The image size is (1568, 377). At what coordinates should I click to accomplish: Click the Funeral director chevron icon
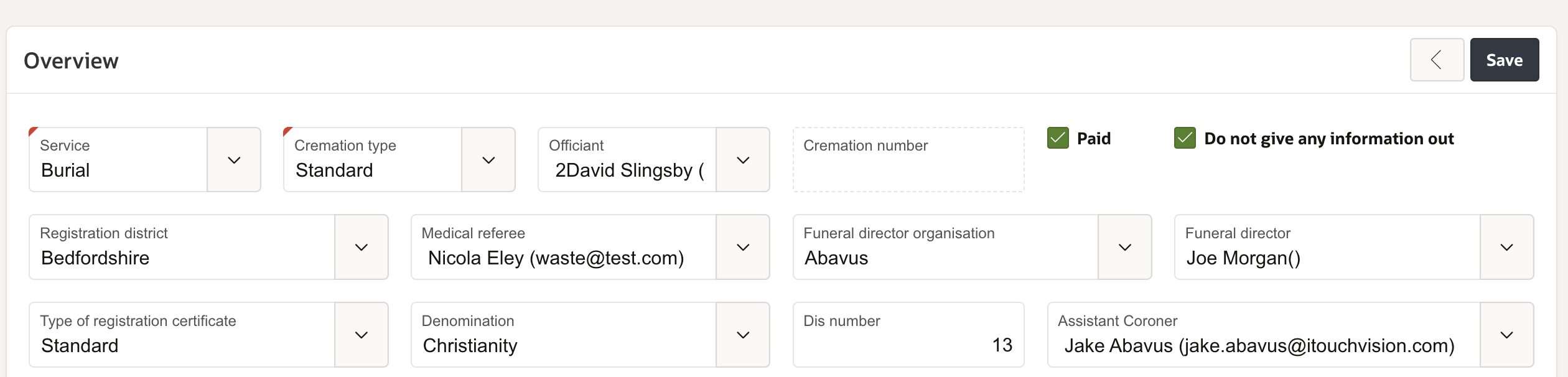[x=1506, y=248]
